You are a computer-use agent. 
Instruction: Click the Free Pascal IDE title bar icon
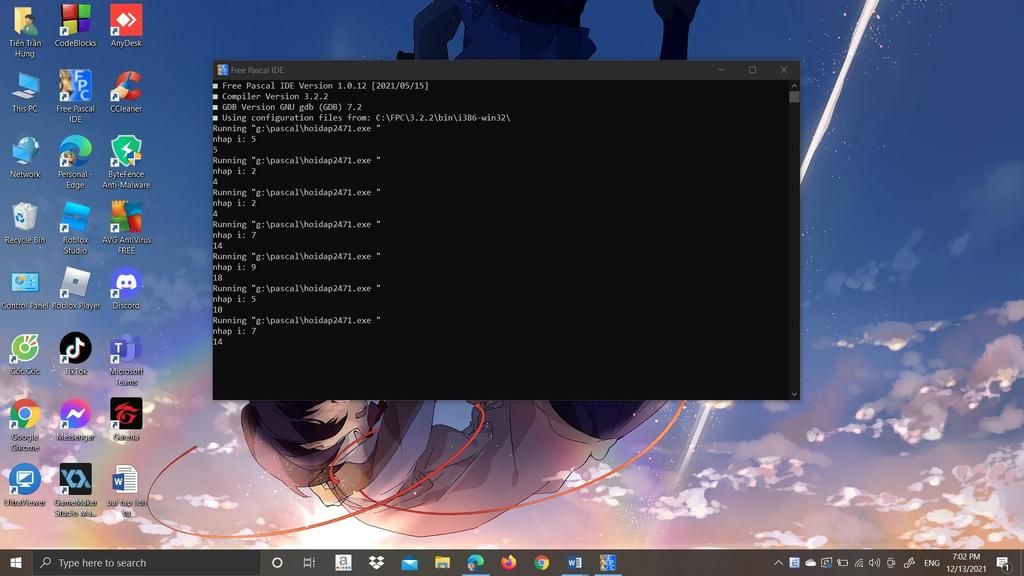pos(223,70)
